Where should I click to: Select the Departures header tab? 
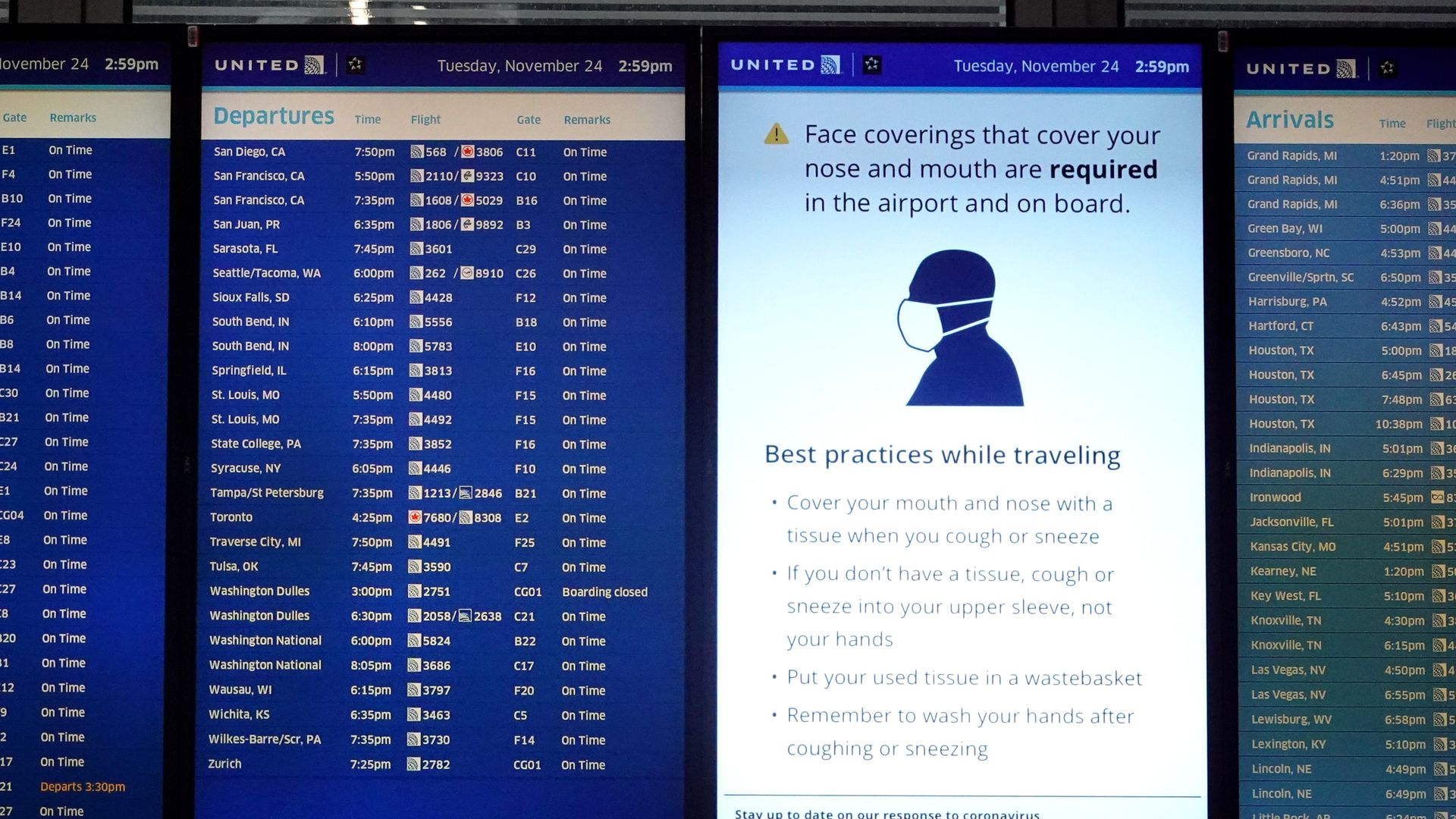tap(274, 116)
